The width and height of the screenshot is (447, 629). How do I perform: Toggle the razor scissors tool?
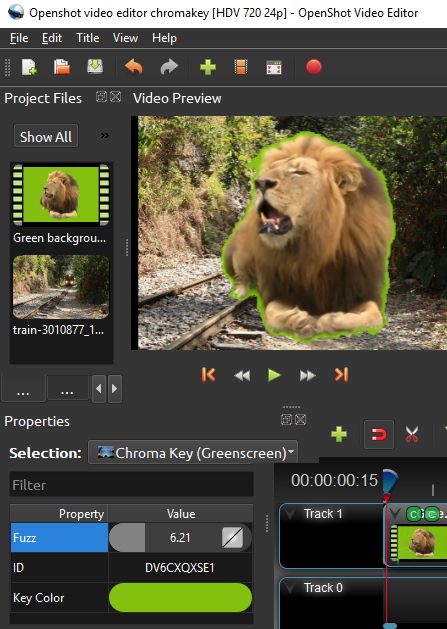click(412, 434)
